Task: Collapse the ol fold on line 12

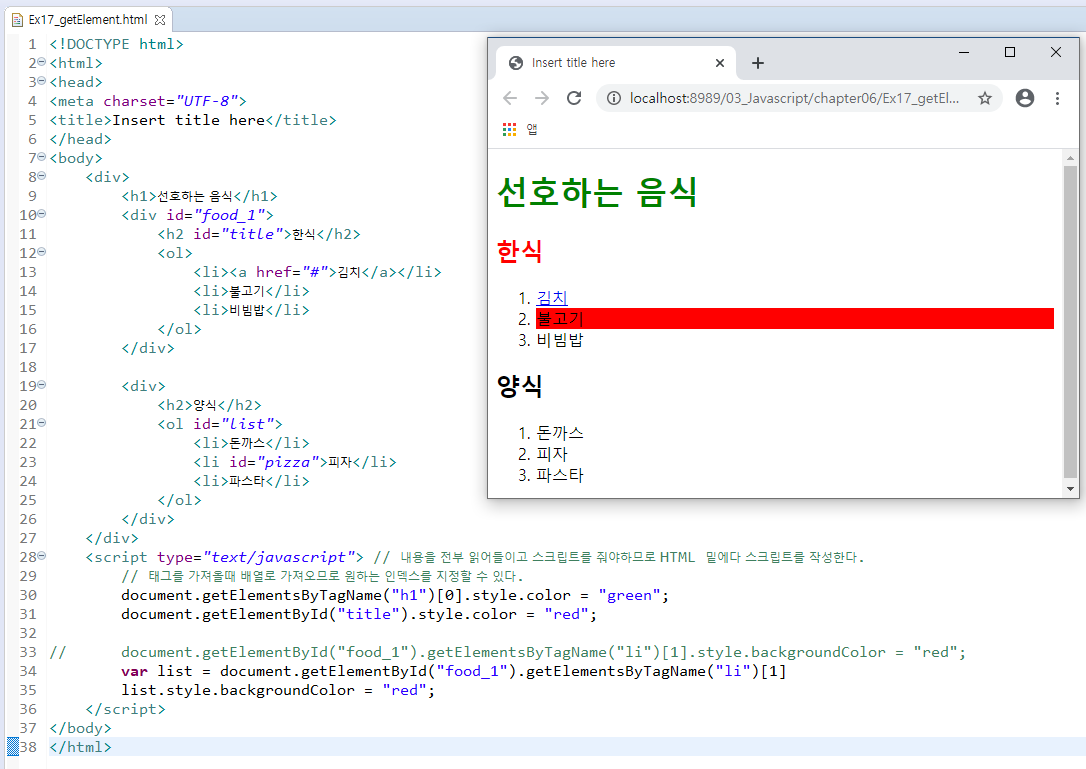Action: coord(42,252)
